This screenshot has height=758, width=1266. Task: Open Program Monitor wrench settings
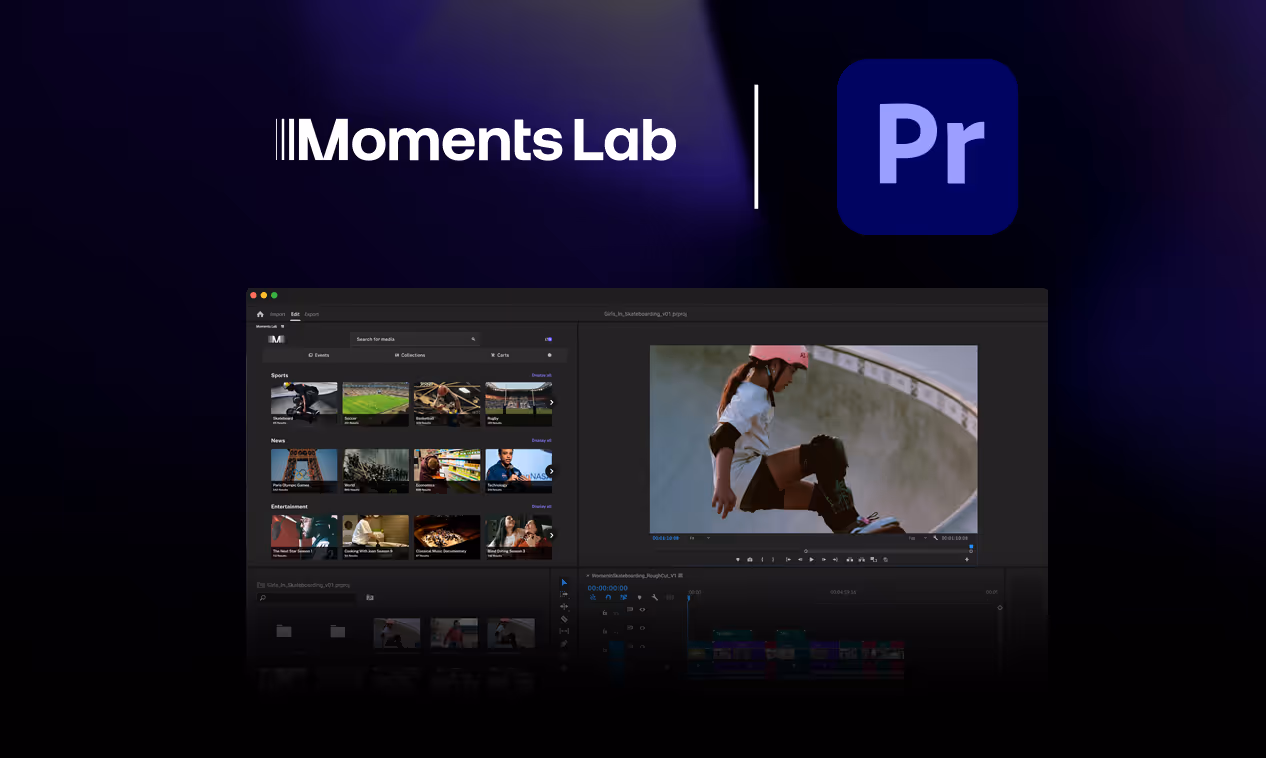point(935,538)
